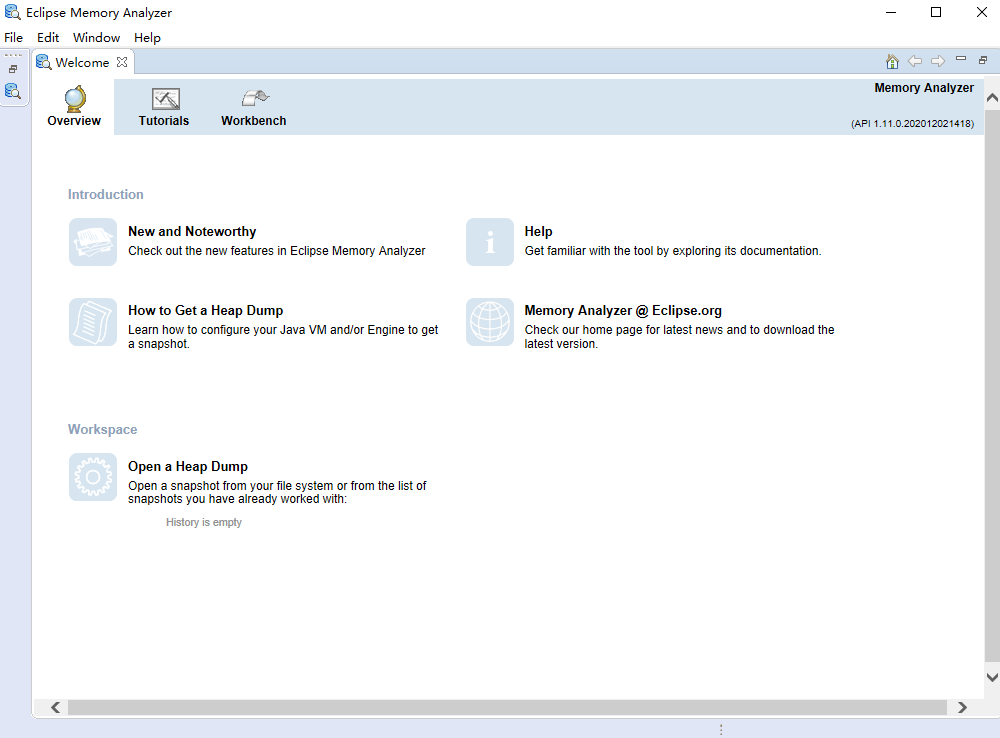The height and width of the screenshot is (738, 1000).
Task: Click the How to Get a Heap Dump document icon
Action: (93, 322)
